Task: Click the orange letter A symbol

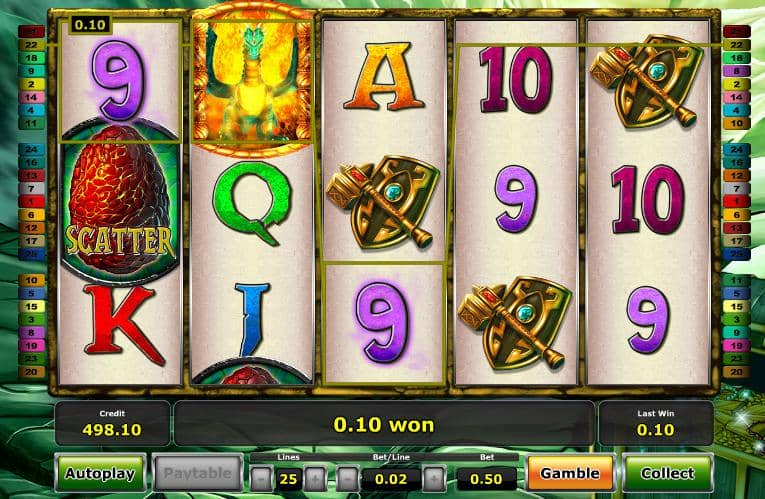Action: pyautogui.click(x=384, y=76)
